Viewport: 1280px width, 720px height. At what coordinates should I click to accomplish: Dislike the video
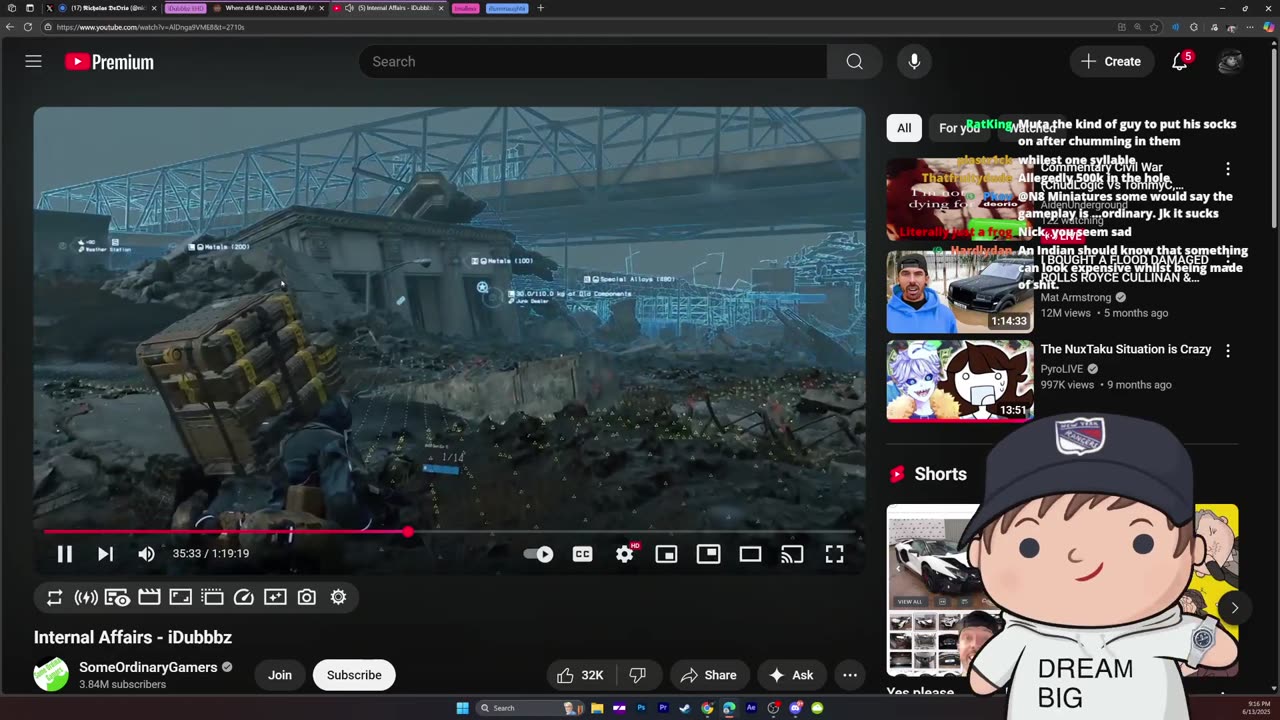click(x=637, y=675)
